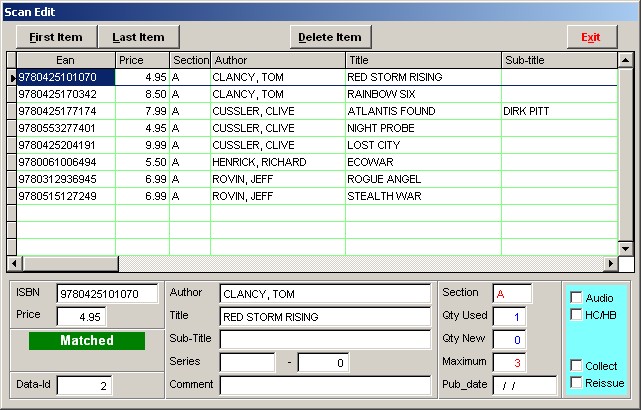Click title cell RED STORM RISING in grid

click(424, 77)
